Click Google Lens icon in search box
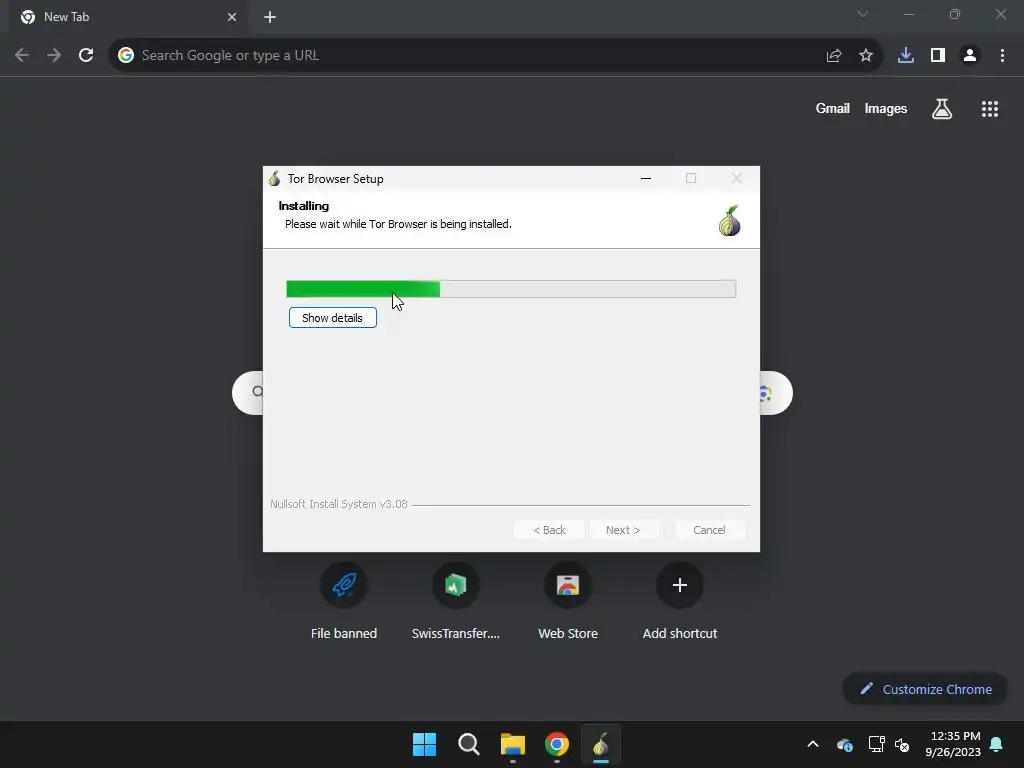Screen dimensions: 1024x768 [765, 393]
